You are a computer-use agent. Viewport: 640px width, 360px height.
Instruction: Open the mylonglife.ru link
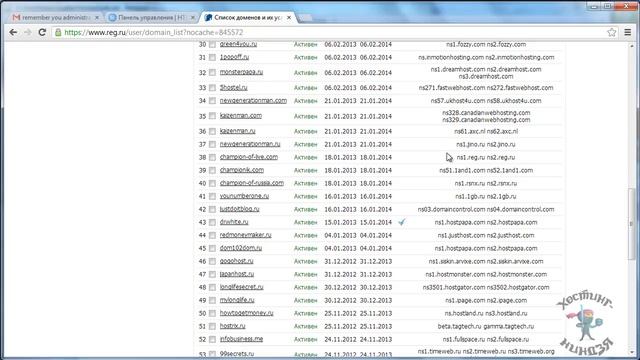(x=237, y=300)
